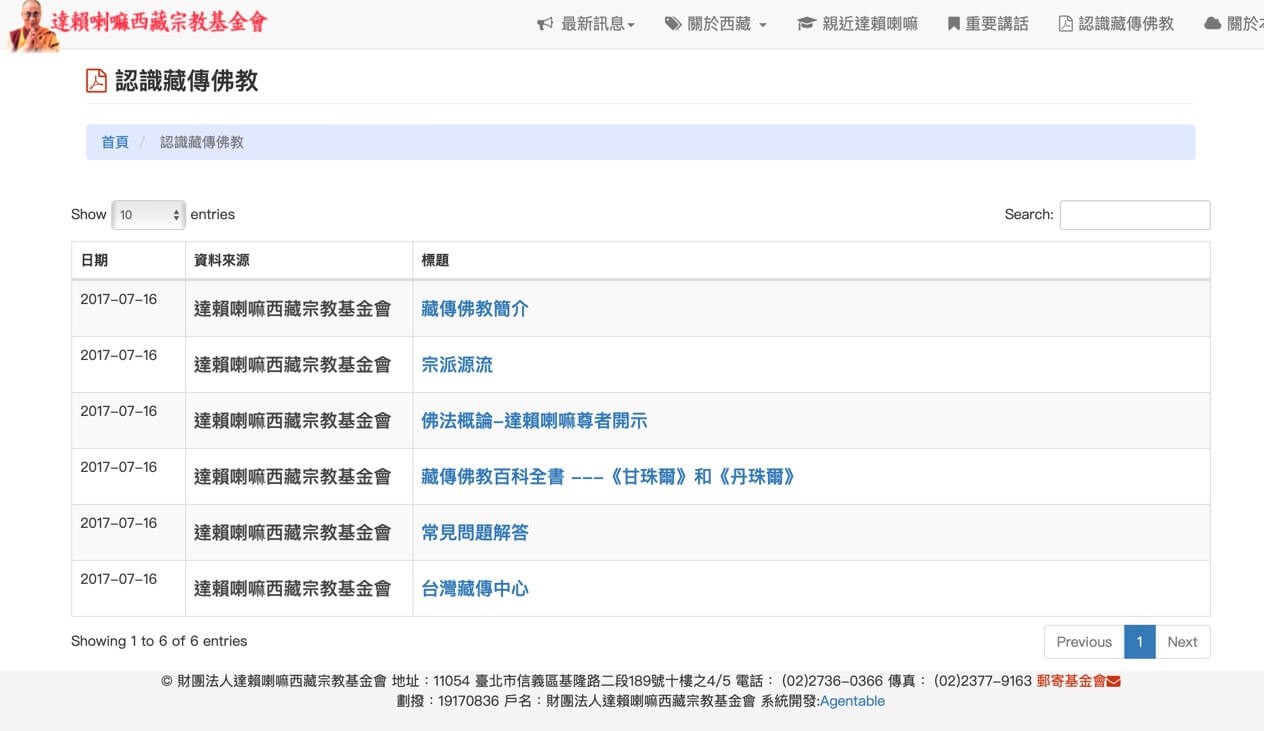Open the 藏傳佛教簡介 article link
This screenshot has width=1264, height=731.
[x=474, y=309]
